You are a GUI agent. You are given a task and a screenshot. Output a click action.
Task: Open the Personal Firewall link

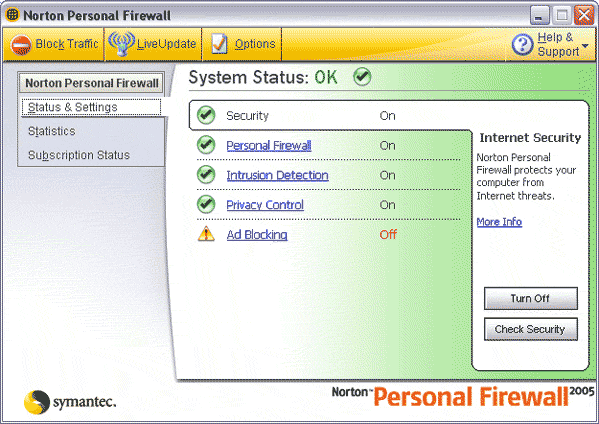pyautogui.click(x=269, y=146)
